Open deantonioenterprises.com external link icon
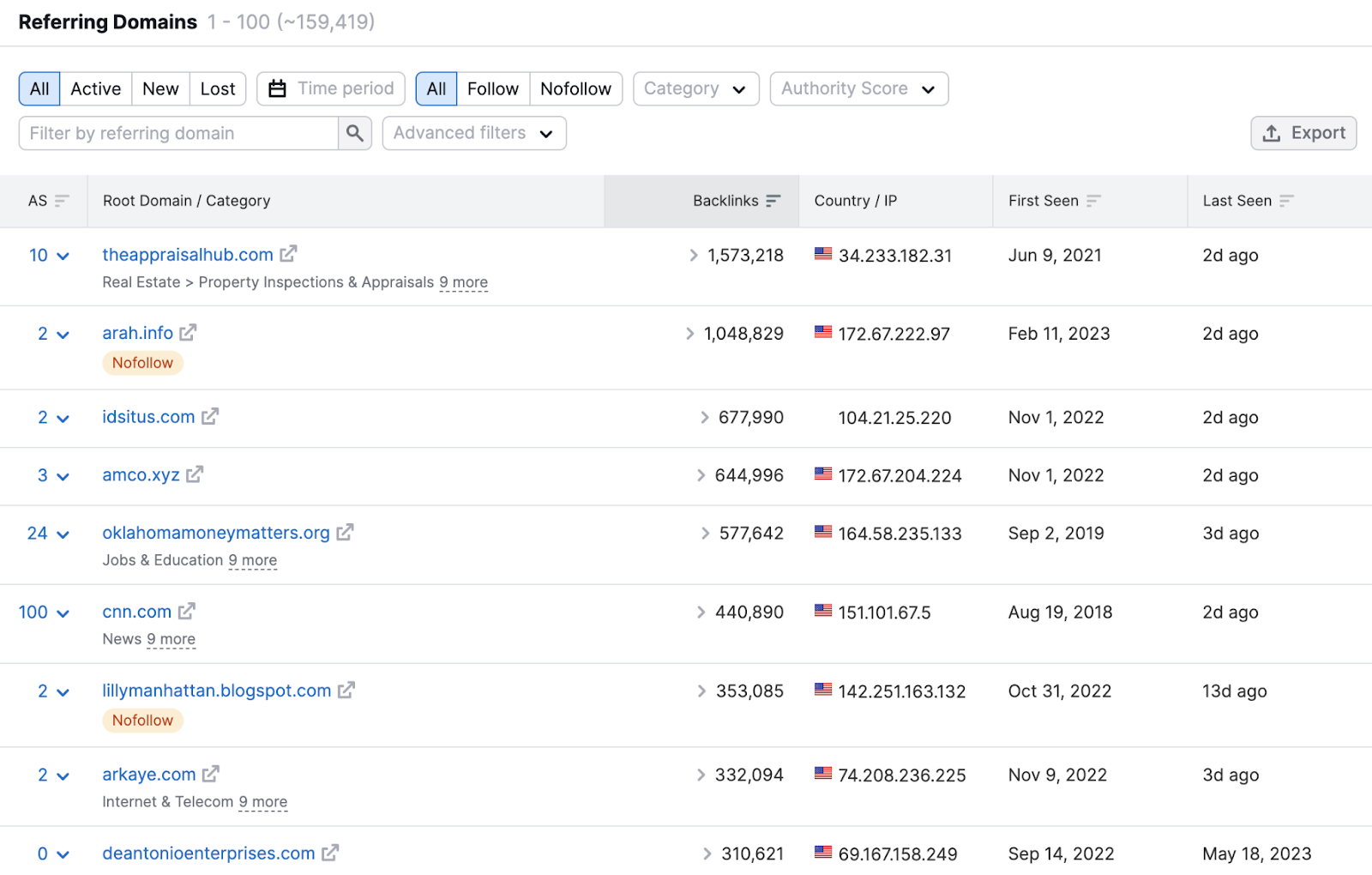This screenshot has width=1372, height=875. pos(330,853)
